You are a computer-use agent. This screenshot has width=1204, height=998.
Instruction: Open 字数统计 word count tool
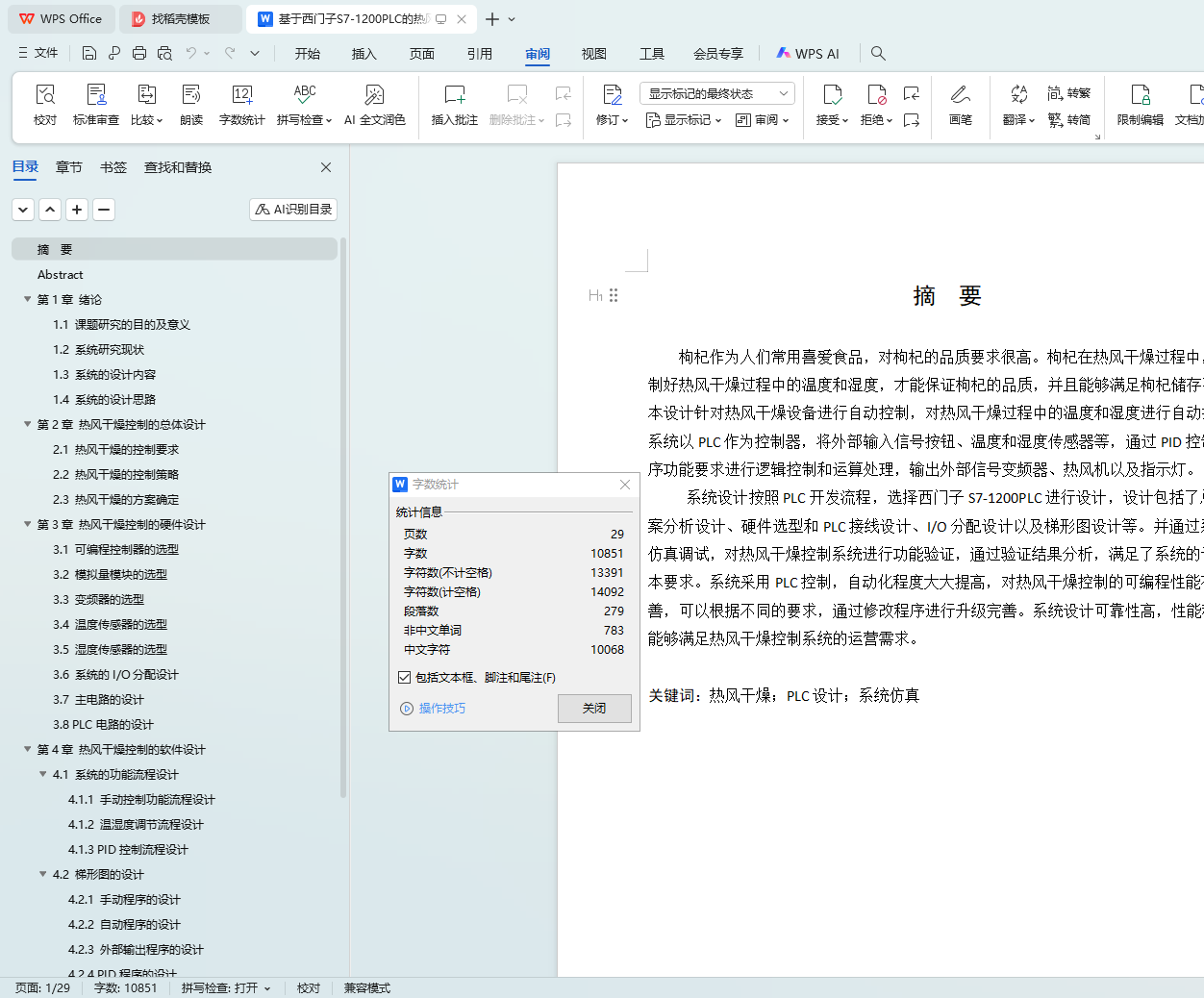click(x=241, y=105)
